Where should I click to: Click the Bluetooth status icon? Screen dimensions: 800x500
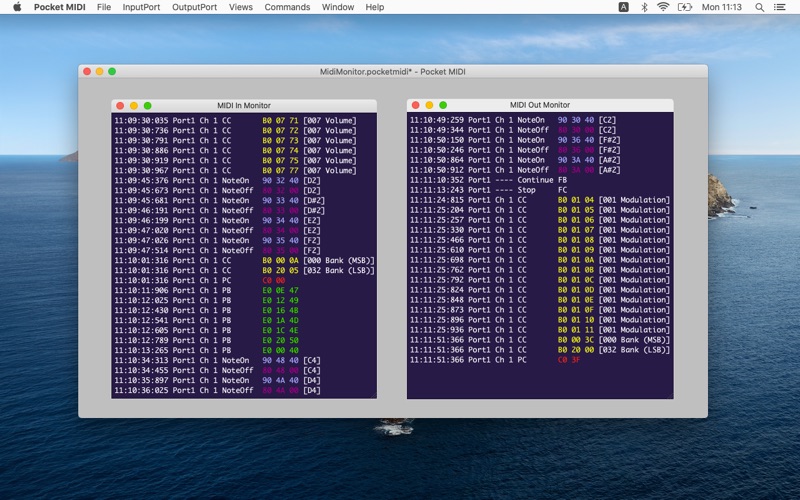644,7
